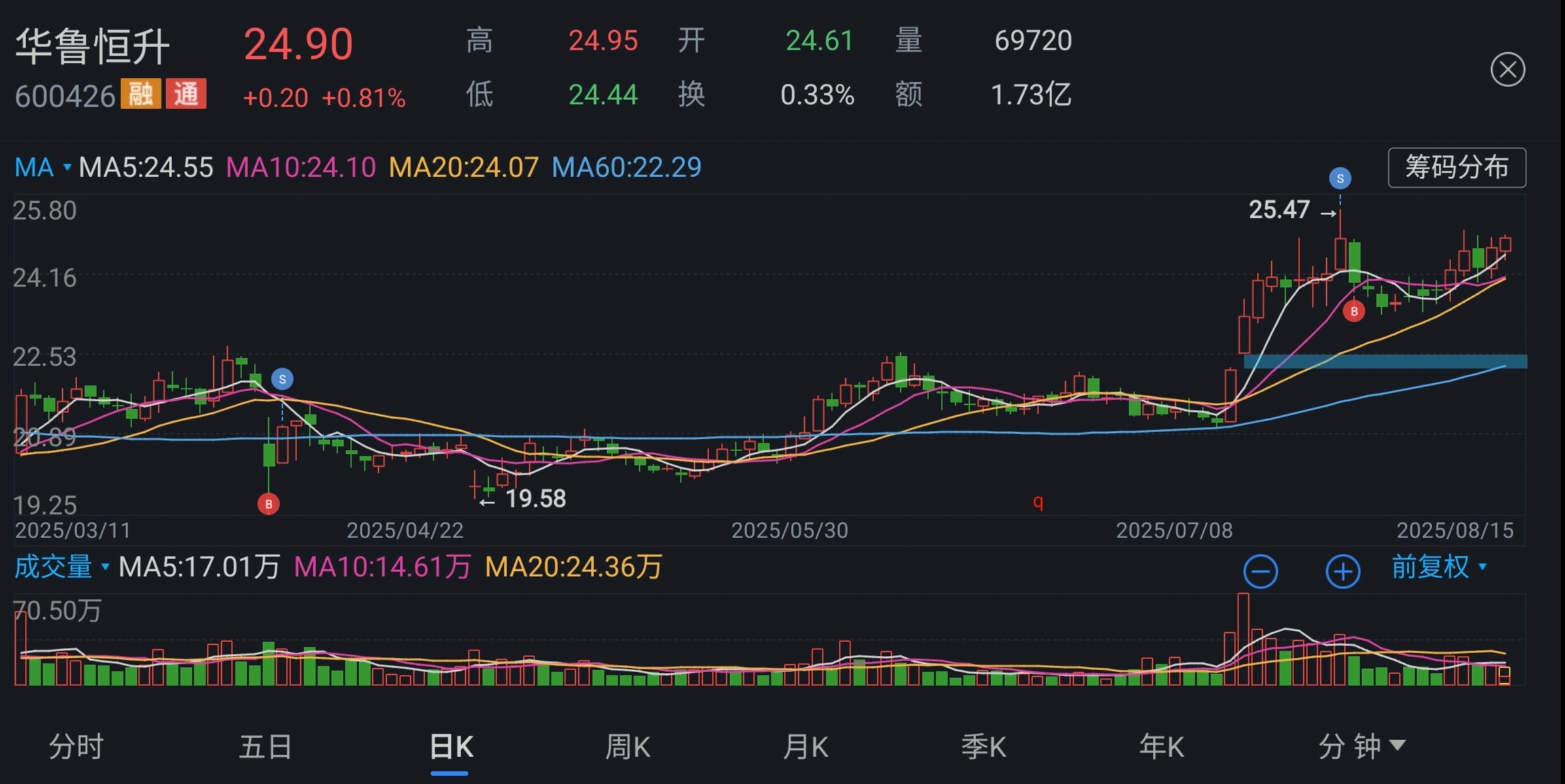Tap the MA60:22.29 indicator label
The image size is (1565, 784).
click(626, 167)
